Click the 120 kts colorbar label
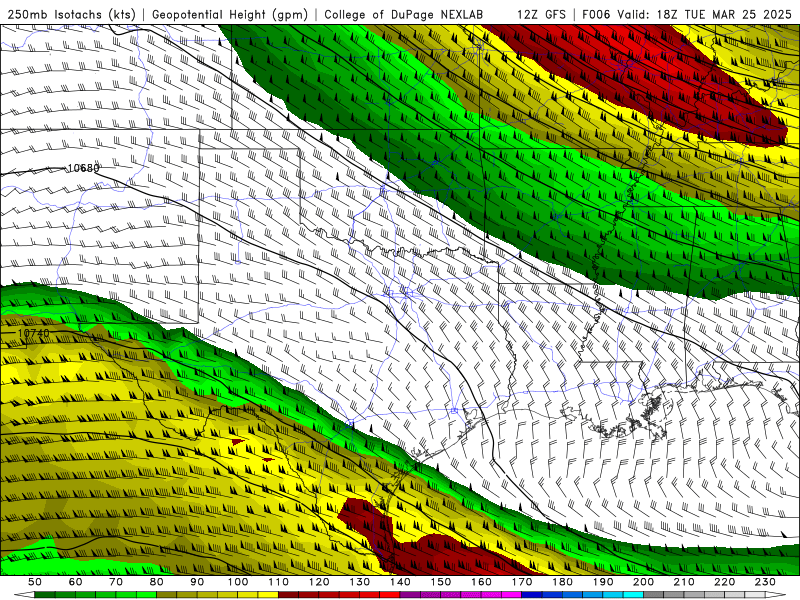Screen dimensions: 800x600 319,582
